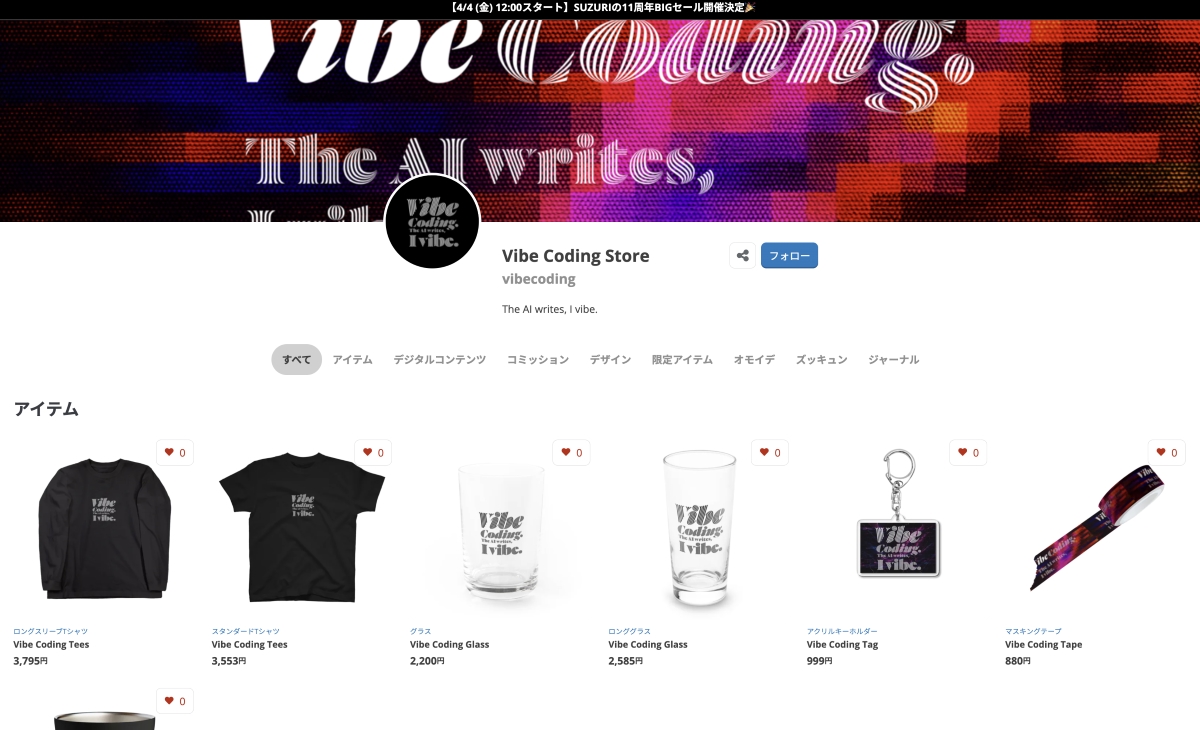Click the heart on the black tumbler item

coord(175,701)
